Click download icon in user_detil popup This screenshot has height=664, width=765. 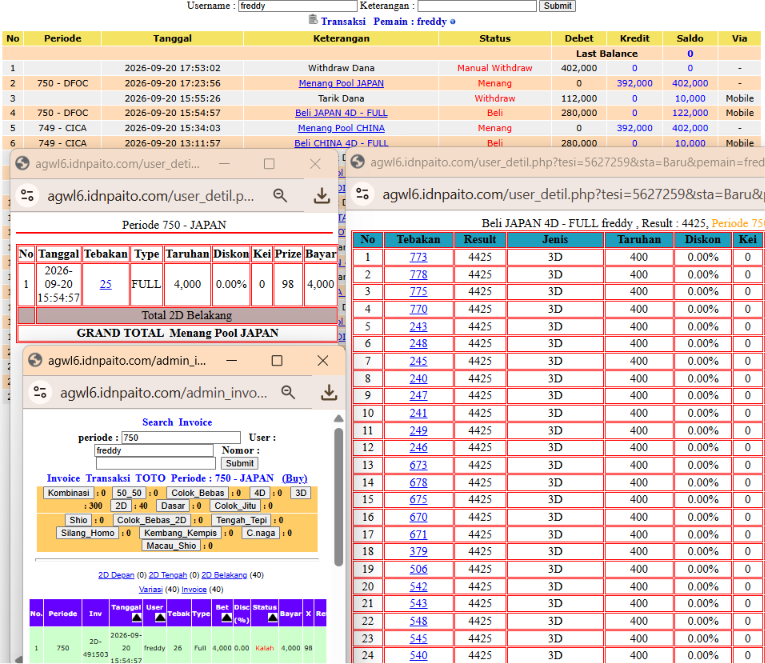(x=322, y=196)
